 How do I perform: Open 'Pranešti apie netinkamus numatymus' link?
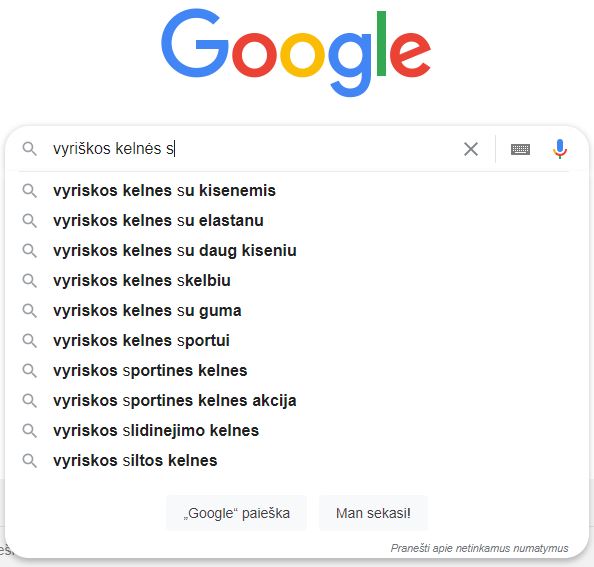pos(479,548)
